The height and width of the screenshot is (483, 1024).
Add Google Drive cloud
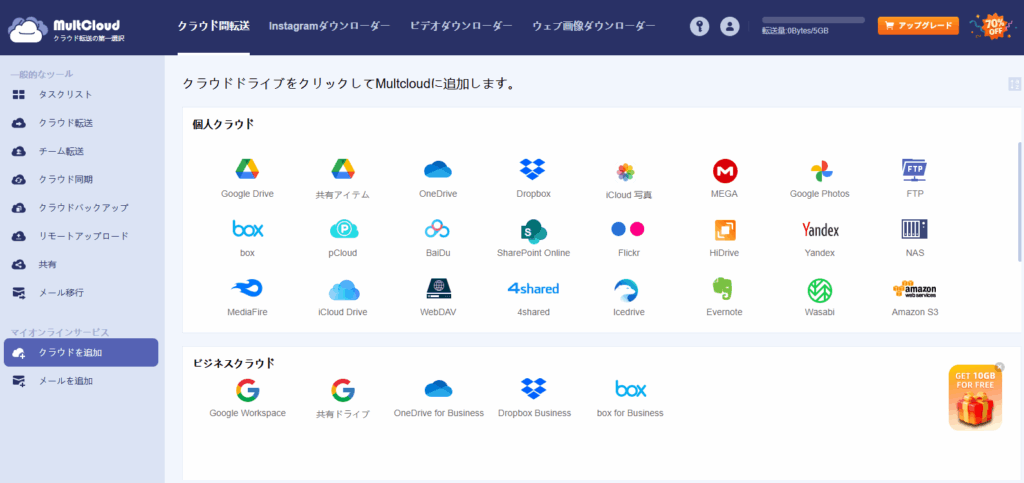point(247,171)
